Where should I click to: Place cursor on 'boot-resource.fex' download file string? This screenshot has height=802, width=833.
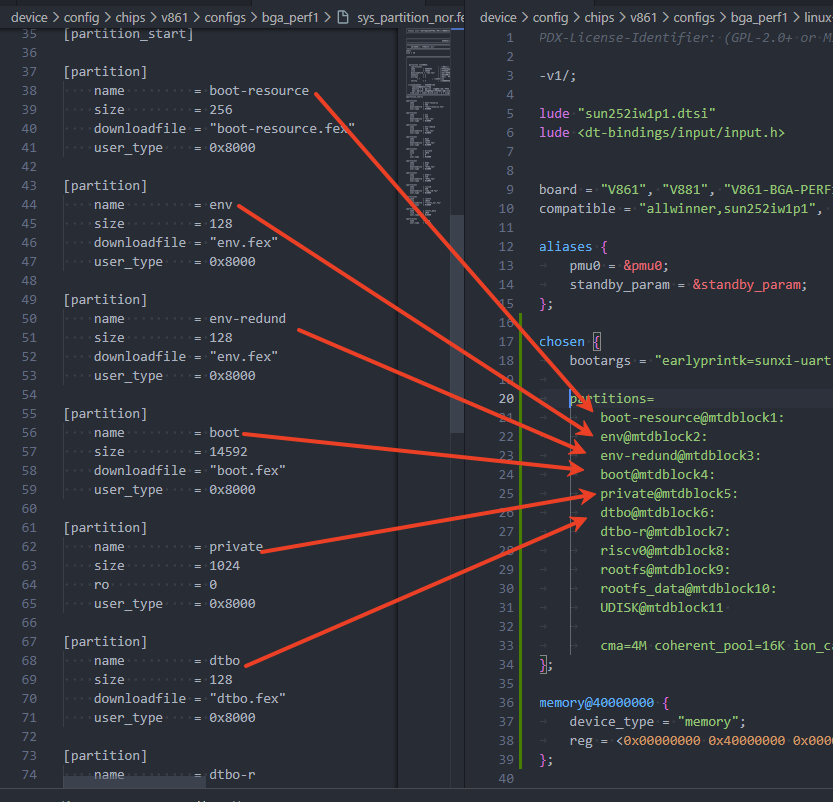tap(282, 129)
